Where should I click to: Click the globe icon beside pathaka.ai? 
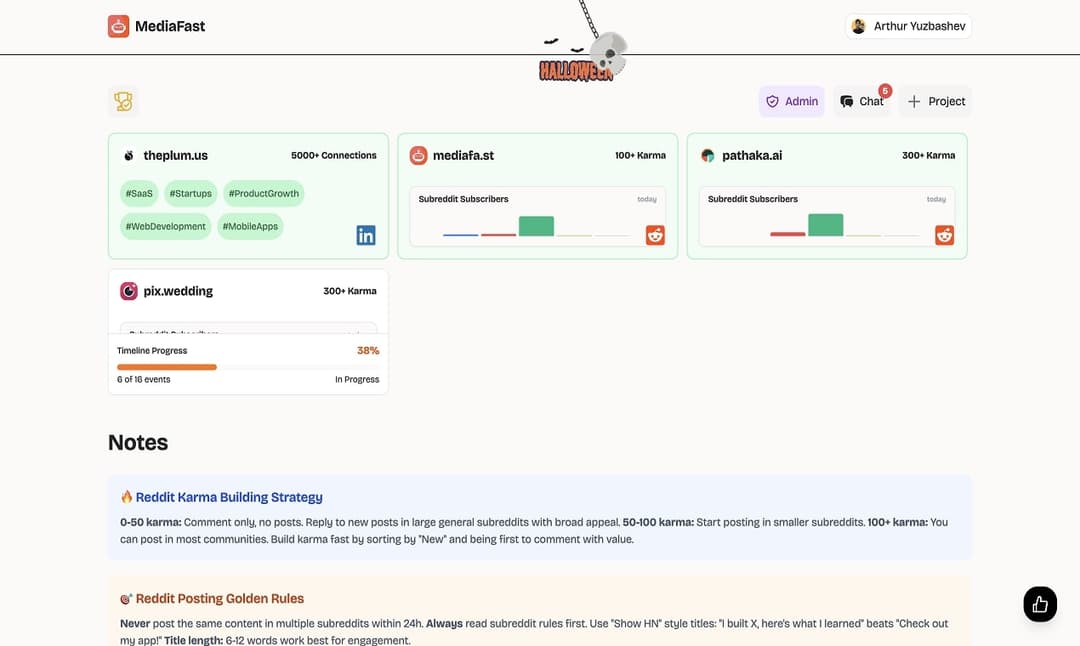tap(707, 155)
